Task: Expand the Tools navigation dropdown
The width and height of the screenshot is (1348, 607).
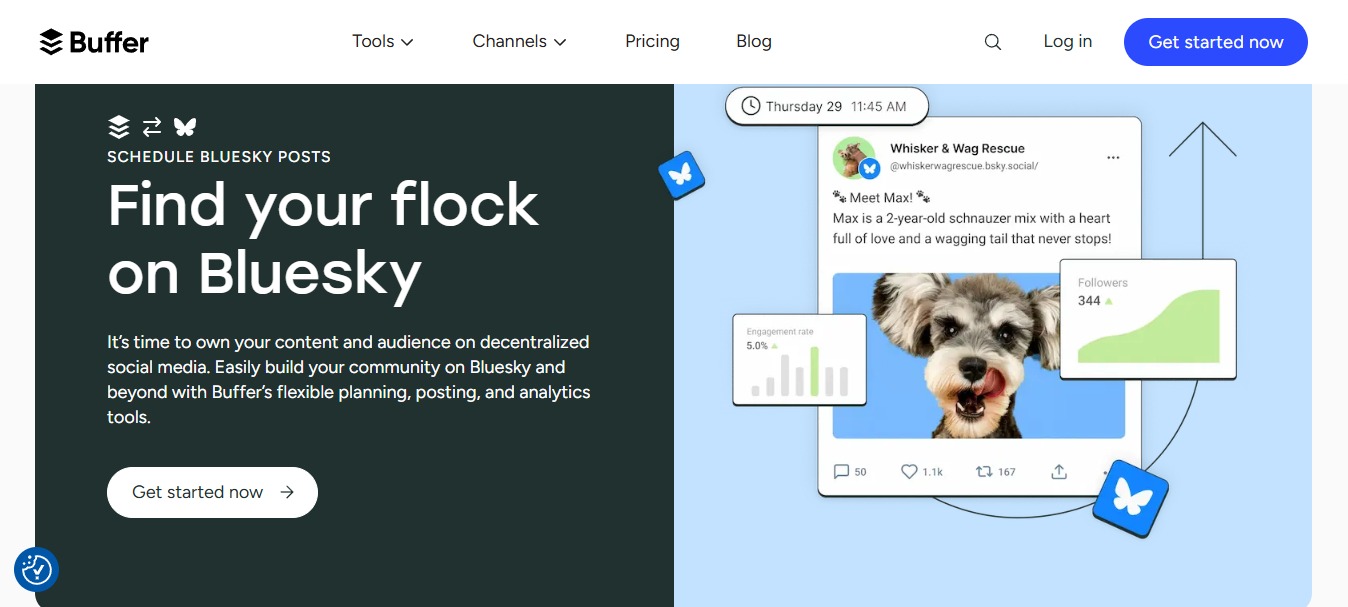Action: (x=383, y=41)
